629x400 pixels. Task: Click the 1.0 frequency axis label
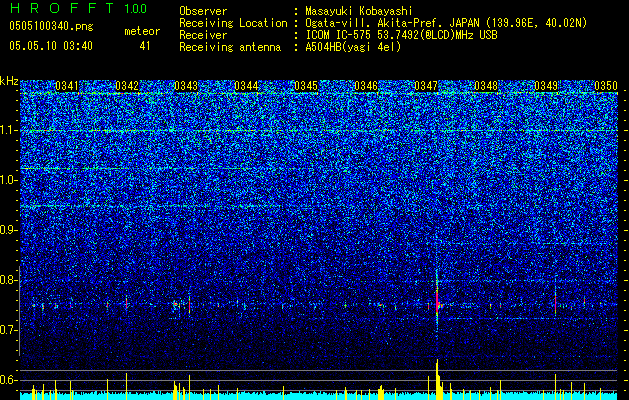(8, 180)
